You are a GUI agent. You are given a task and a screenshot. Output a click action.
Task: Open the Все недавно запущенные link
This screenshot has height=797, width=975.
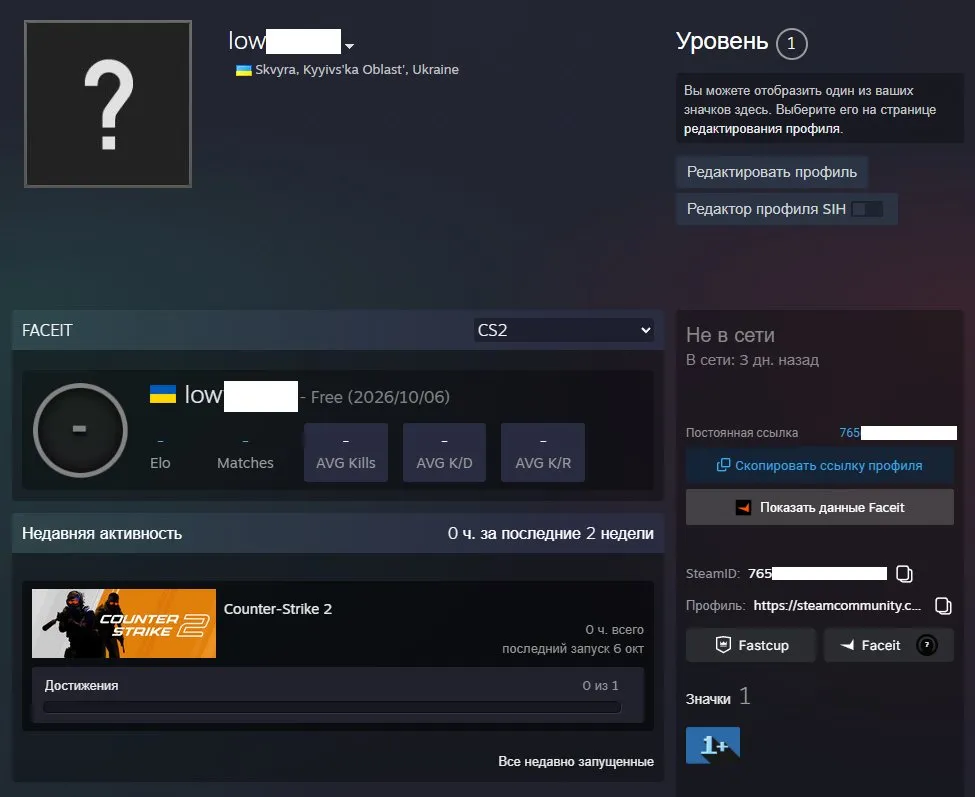click(x=576, y=762)
